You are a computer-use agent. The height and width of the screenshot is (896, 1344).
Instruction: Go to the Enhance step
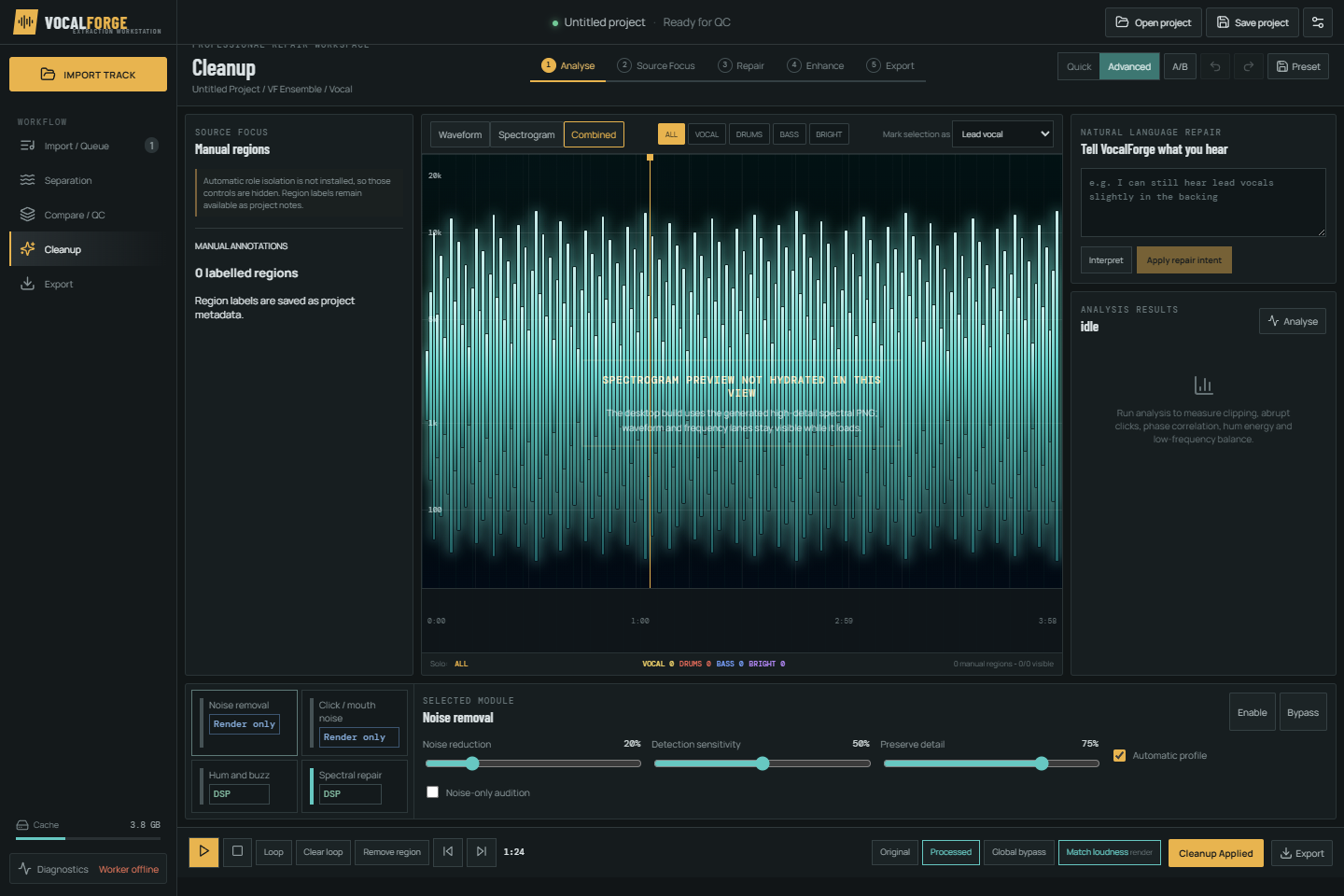pyautogui.click(x=816, y=65)
